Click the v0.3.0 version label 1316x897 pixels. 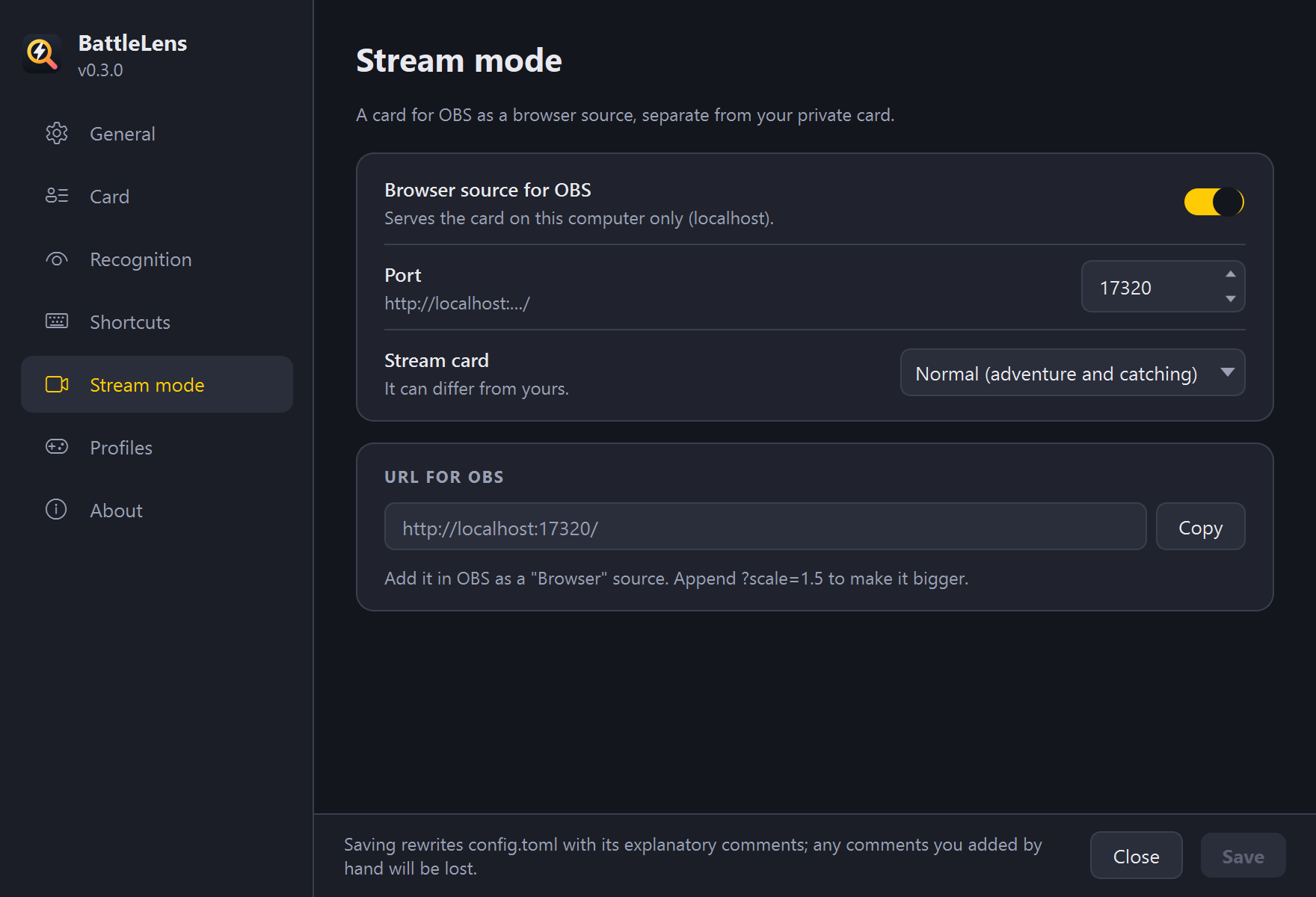click(100, 70)
